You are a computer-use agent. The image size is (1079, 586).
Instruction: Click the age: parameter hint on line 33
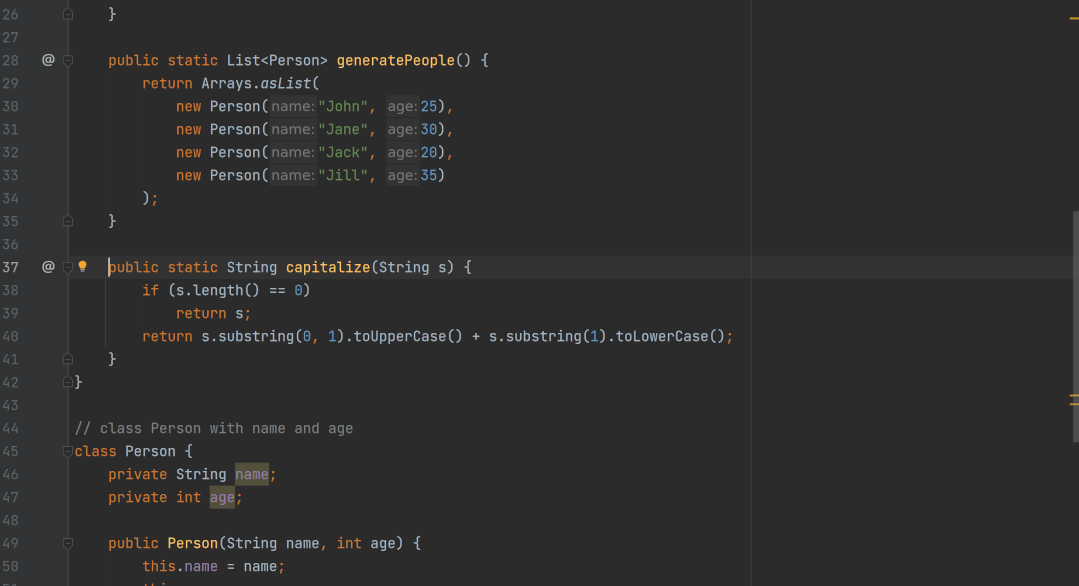(403, 175)
